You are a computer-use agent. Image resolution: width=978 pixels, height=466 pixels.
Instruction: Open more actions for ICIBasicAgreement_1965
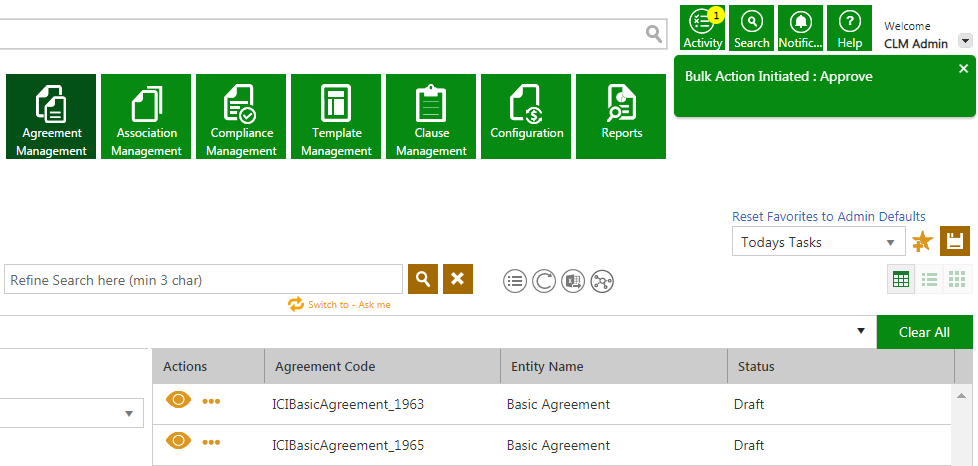[211, 442]
